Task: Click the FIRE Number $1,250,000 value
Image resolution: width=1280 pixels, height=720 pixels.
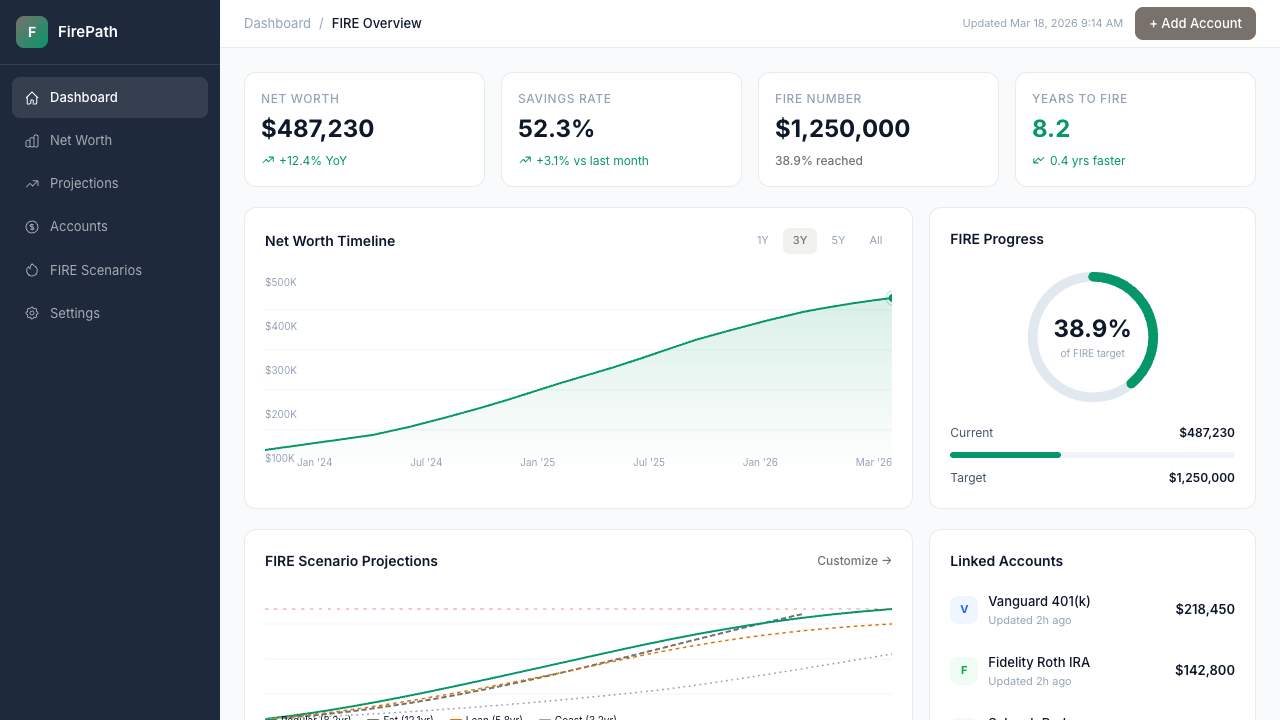Action: pyautogui.click(x=843, y=129)
